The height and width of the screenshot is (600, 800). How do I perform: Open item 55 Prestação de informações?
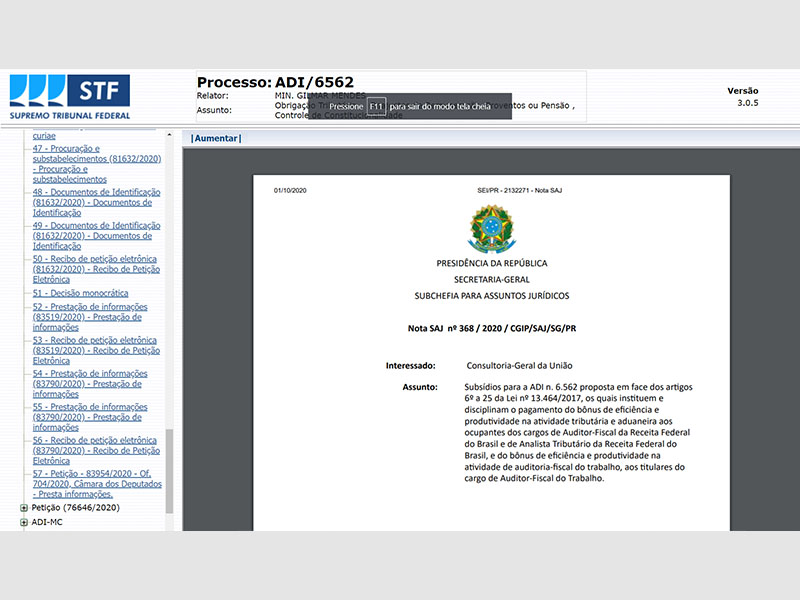pos(90,417)
